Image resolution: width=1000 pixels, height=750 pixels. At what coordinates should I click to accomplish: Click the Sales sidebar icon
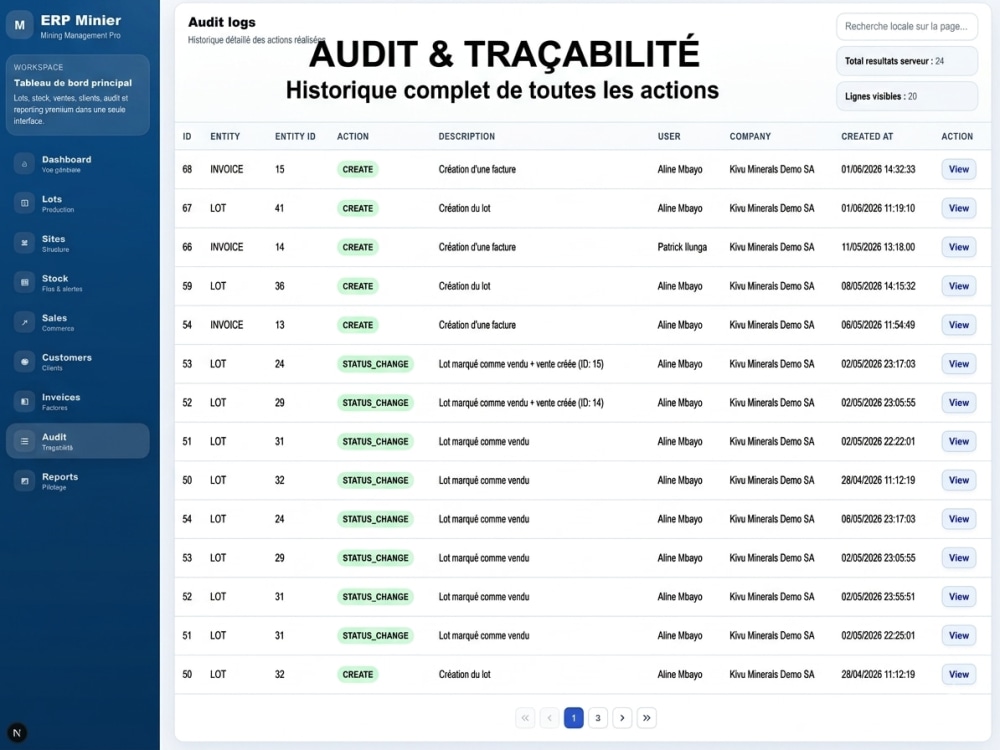click(x=24, y=322)
